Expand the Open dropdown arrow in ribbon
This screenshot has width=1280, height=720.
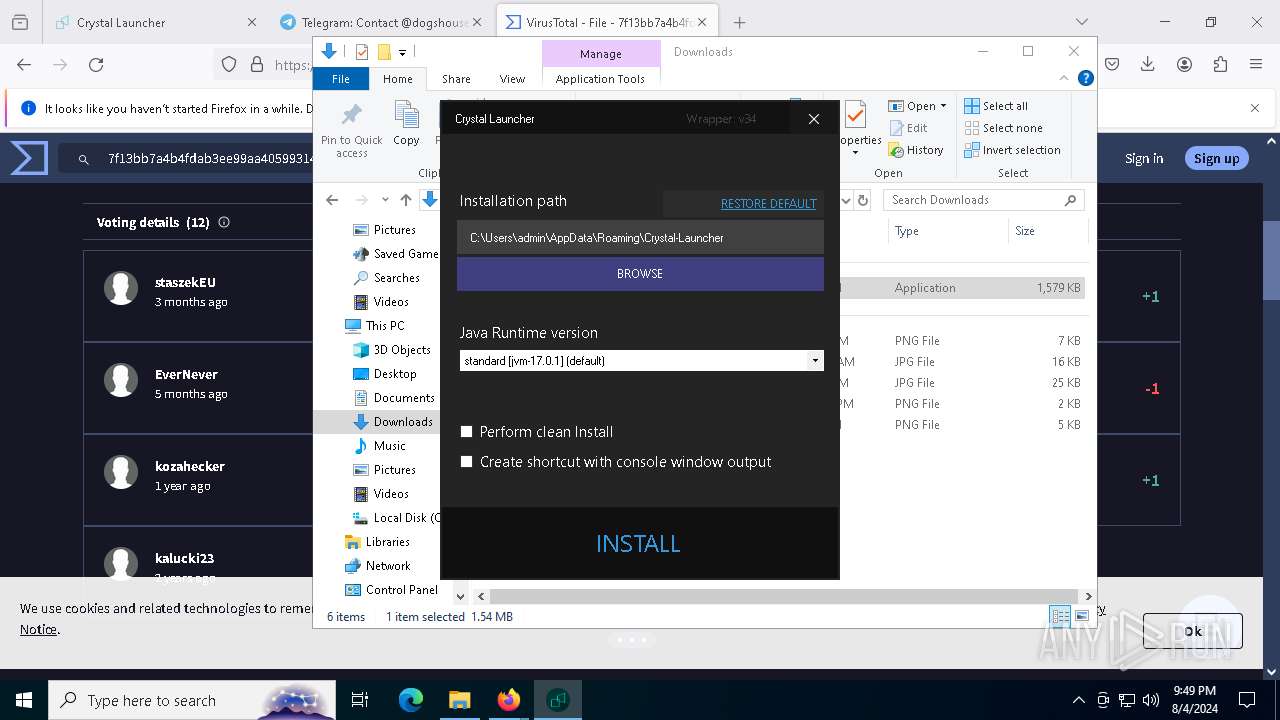[x=943, y=106]
